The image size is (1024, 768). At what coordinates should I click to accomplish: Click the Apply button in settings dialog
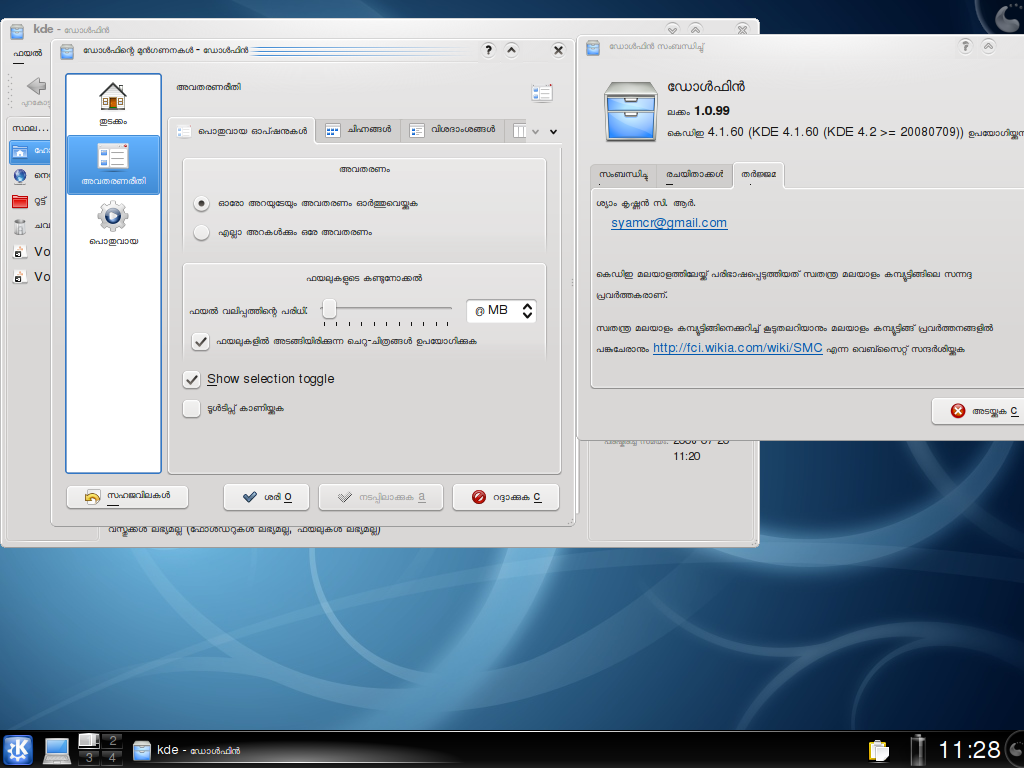381,497
